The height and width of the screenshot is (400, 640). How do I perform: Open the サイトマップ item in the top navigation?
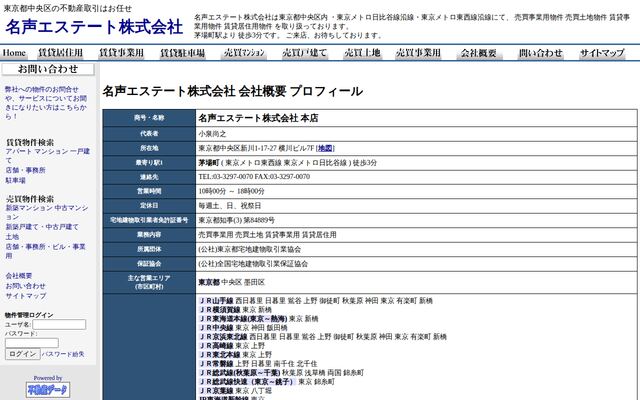pos(602,53)
